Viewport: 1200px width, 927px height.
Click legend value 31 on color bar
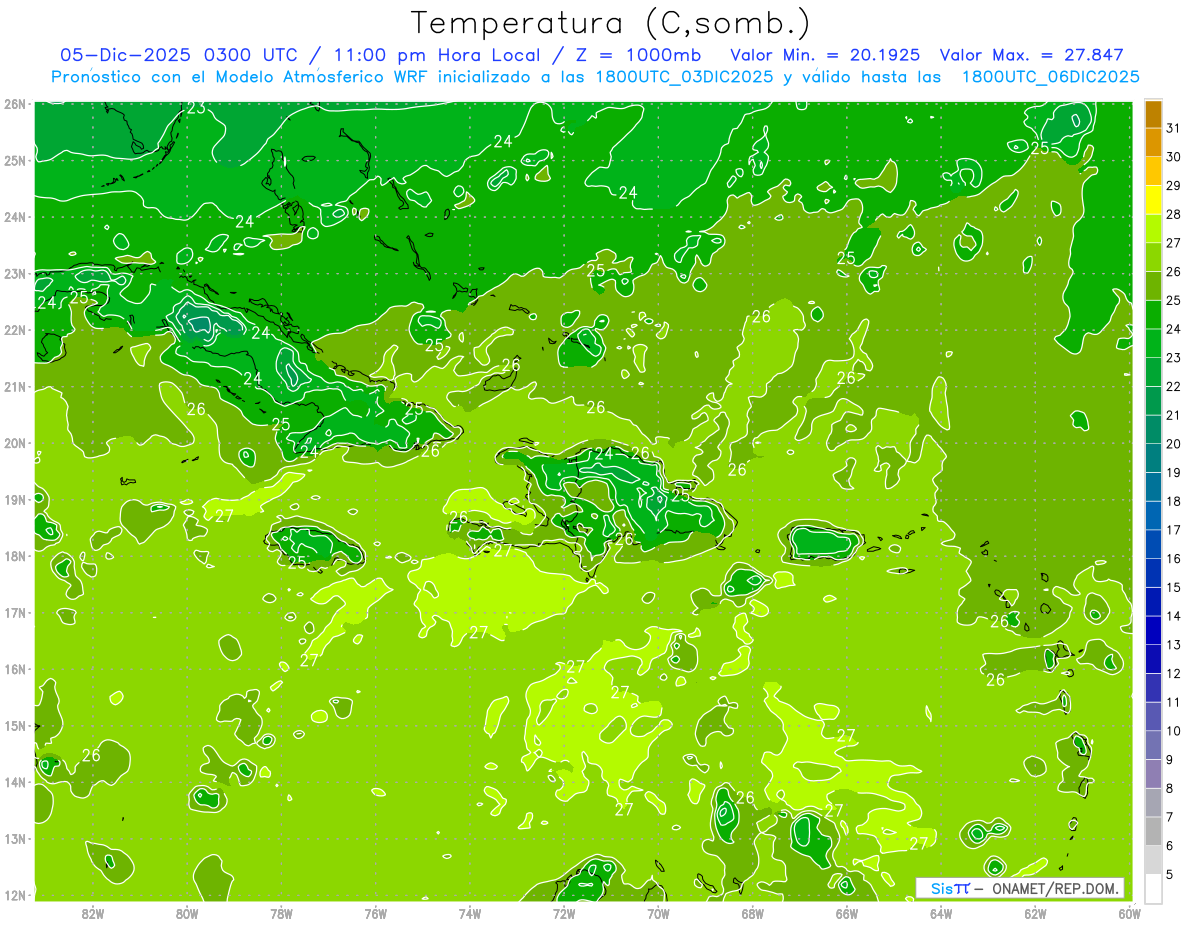pyautogui.click(x=1173, y=128)
